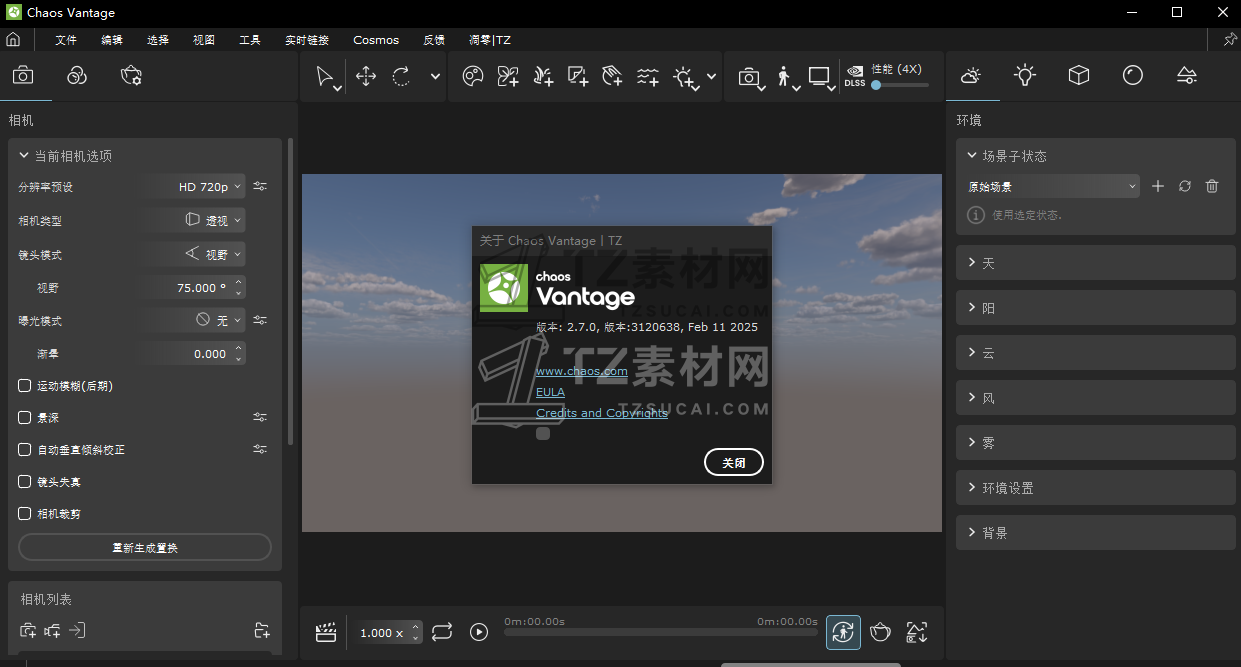This screenshot has height=667, width=1241.
Task: Open the 文件 menu
Action: pyautogui.click(x=66, y=40)
